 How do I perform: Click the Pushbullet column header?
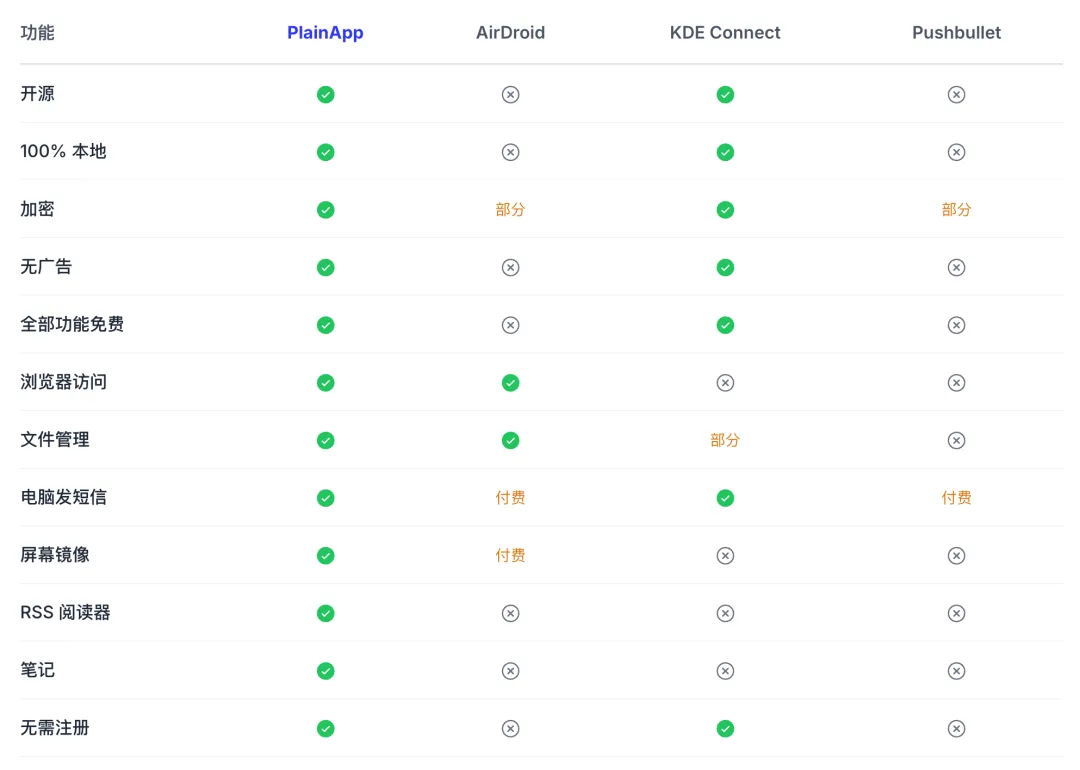[x=956, y=33]
